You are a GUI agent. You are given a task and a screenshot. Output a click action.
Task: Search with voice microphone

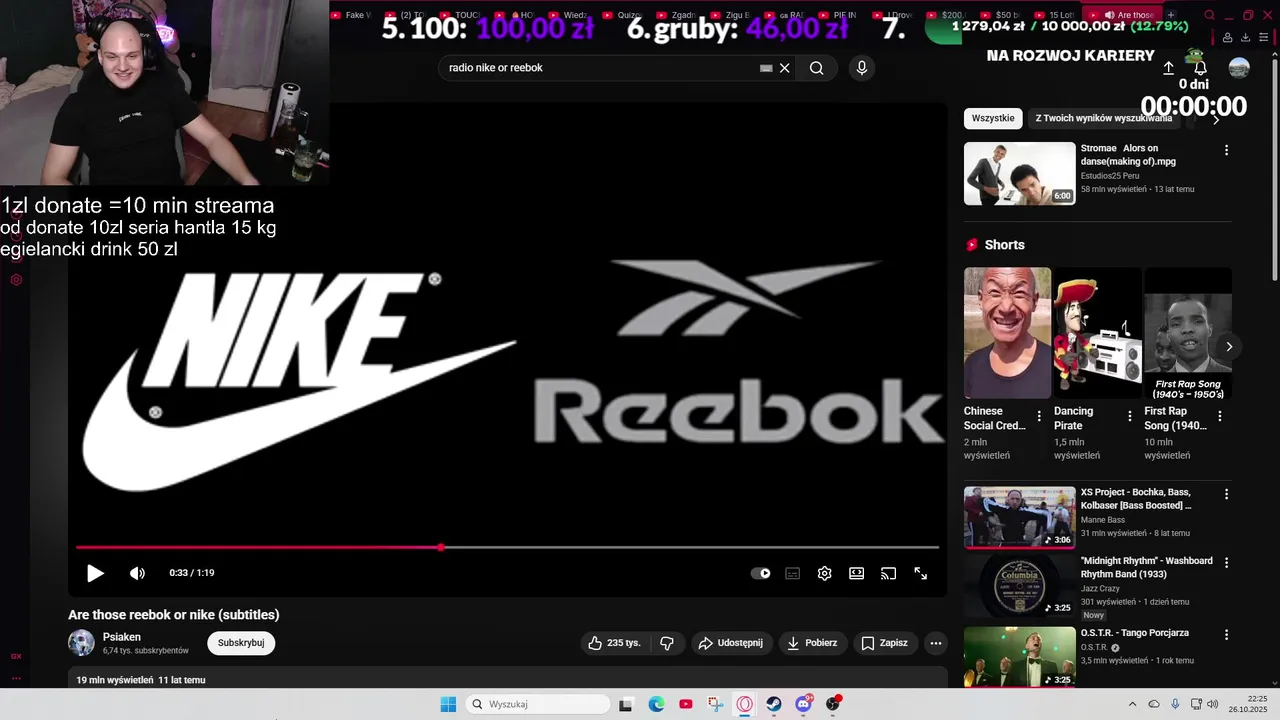pyautogui.click(x=862, y=68)
